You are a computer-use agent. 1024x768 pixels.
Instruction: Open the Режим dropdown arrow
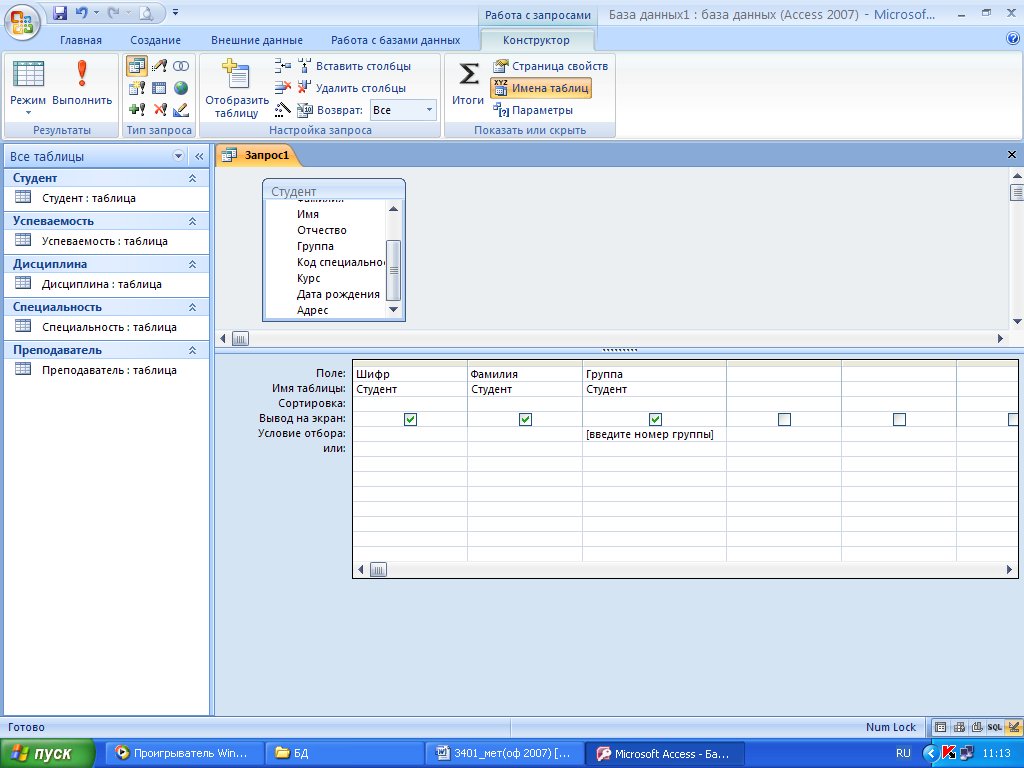tap(28, 113)
